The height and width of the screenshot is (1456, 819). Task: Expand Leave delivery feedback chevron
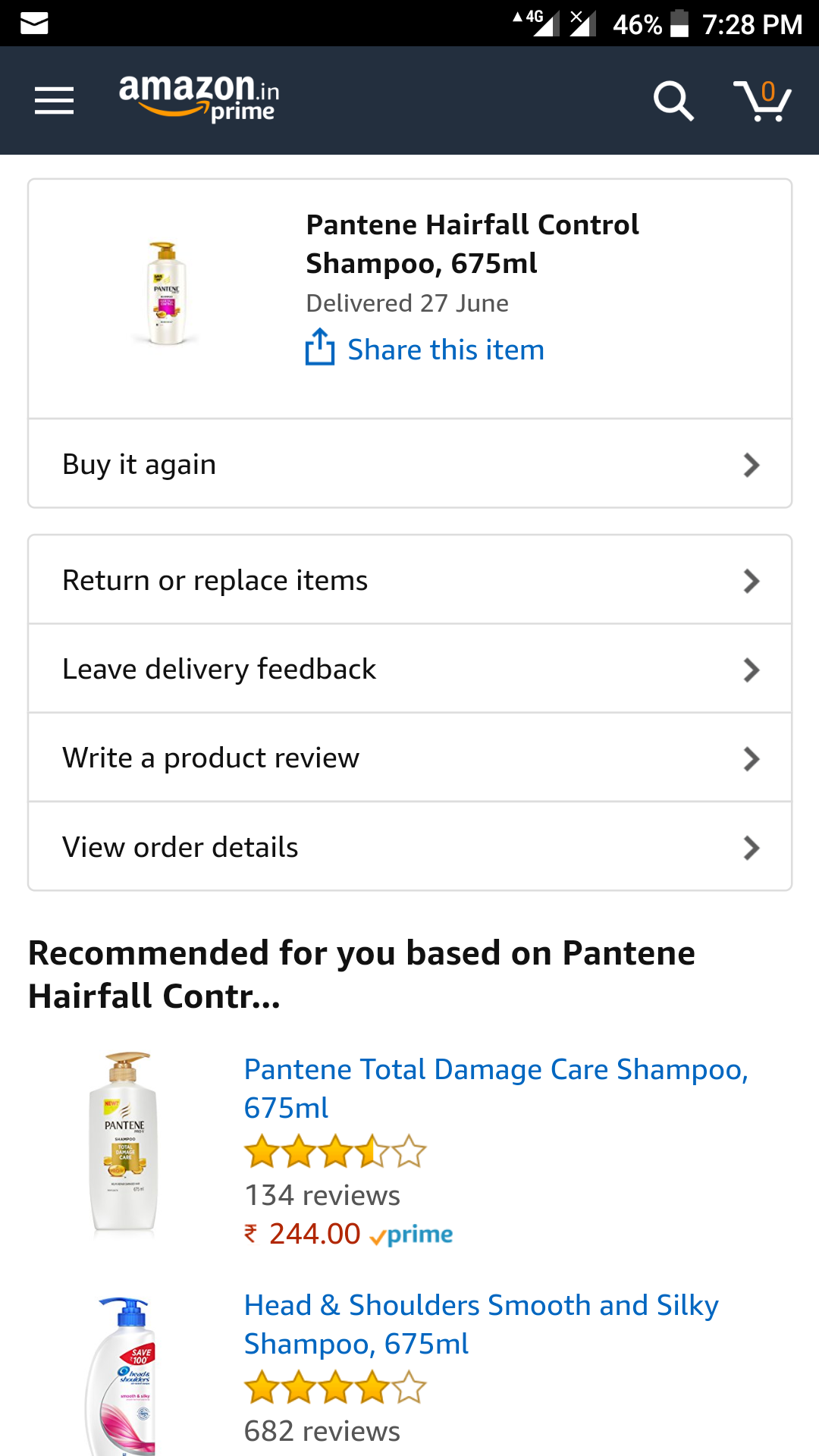point(751,670)
